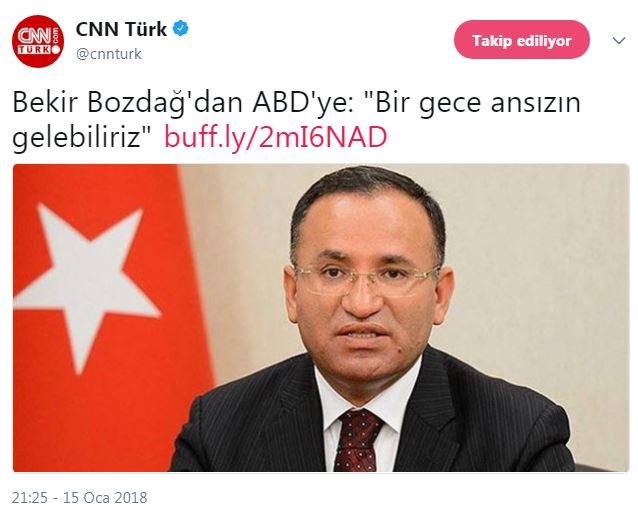This screenshot has width=638, height=520.
Task: Click the dark red tie in the photo
Action: coord(357,440)
